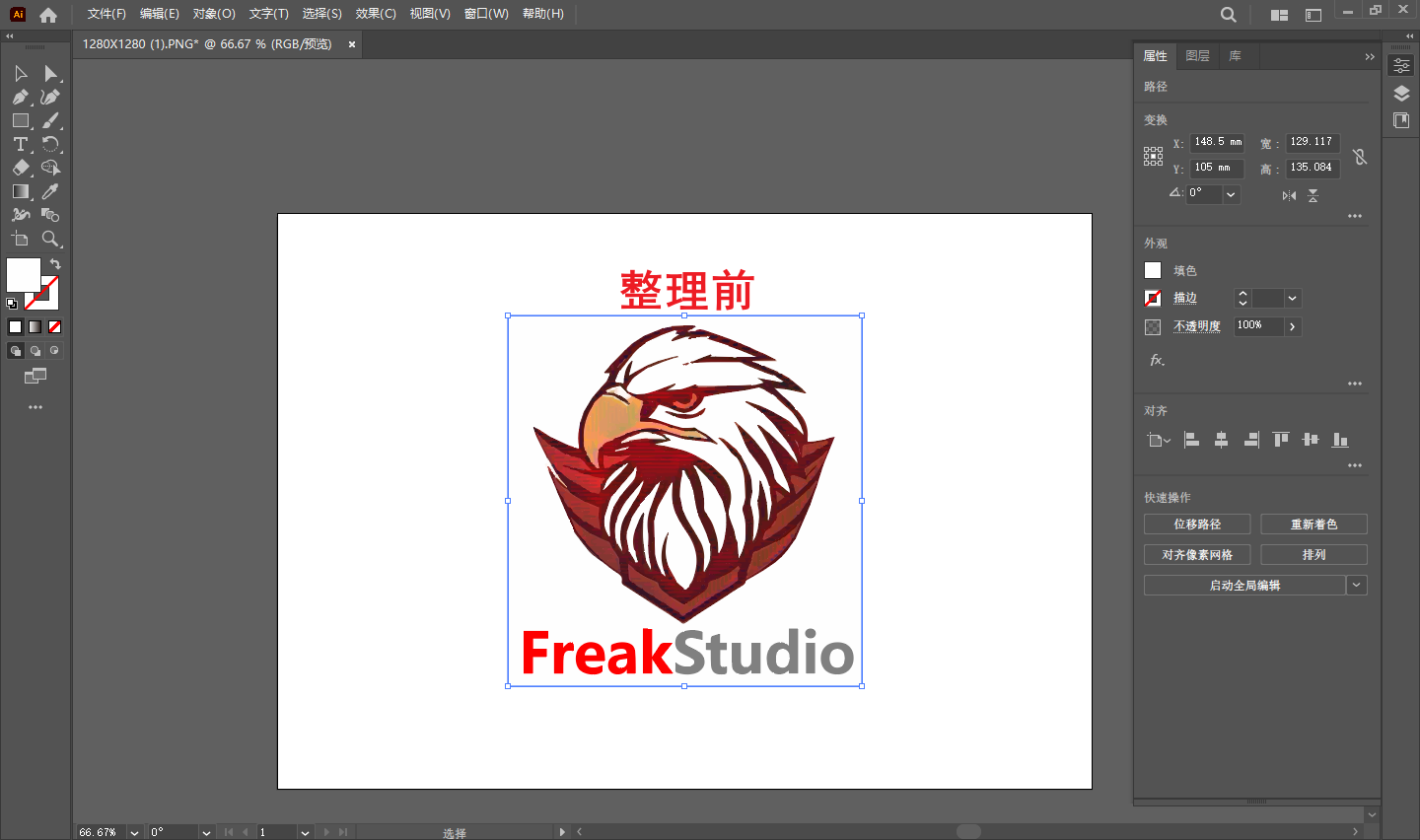
Task: Click the Home icon
Action: click(x=48, y=15)
